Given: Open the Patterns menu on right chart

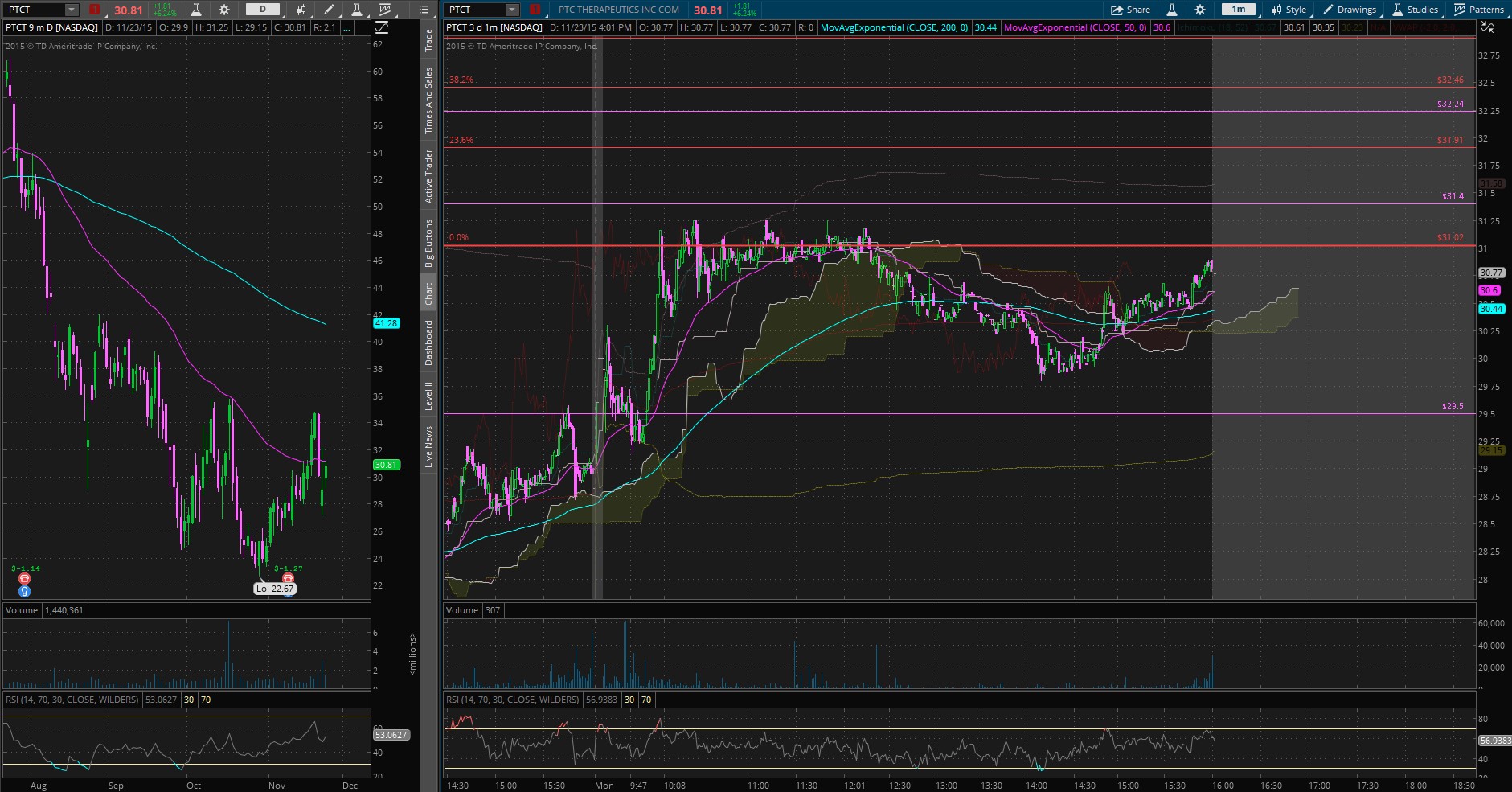Looking at the screenshot, I should (1479, 10).
